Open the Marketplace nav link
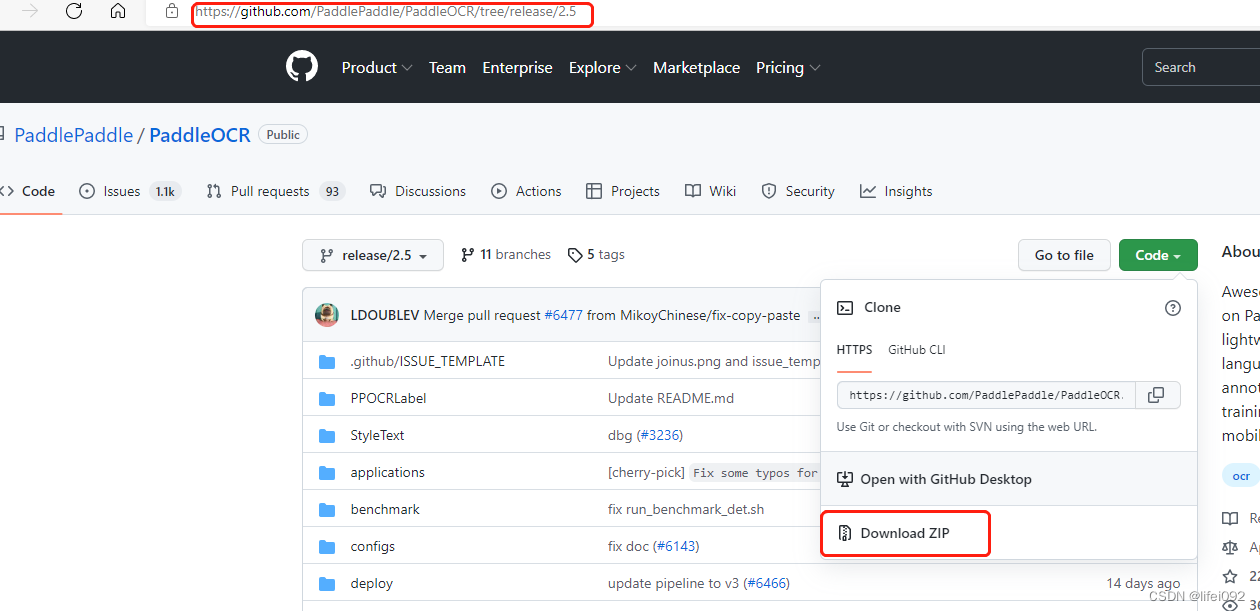This screenshot has height=611, width=1260. coord(697,68)
